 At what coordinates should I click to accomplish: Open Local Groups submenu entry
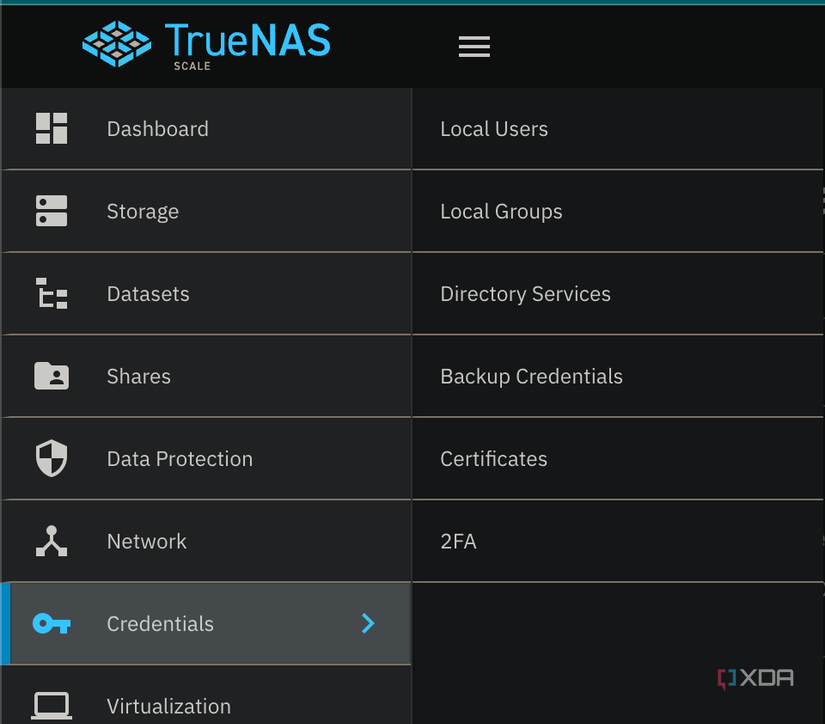point(618,212)
